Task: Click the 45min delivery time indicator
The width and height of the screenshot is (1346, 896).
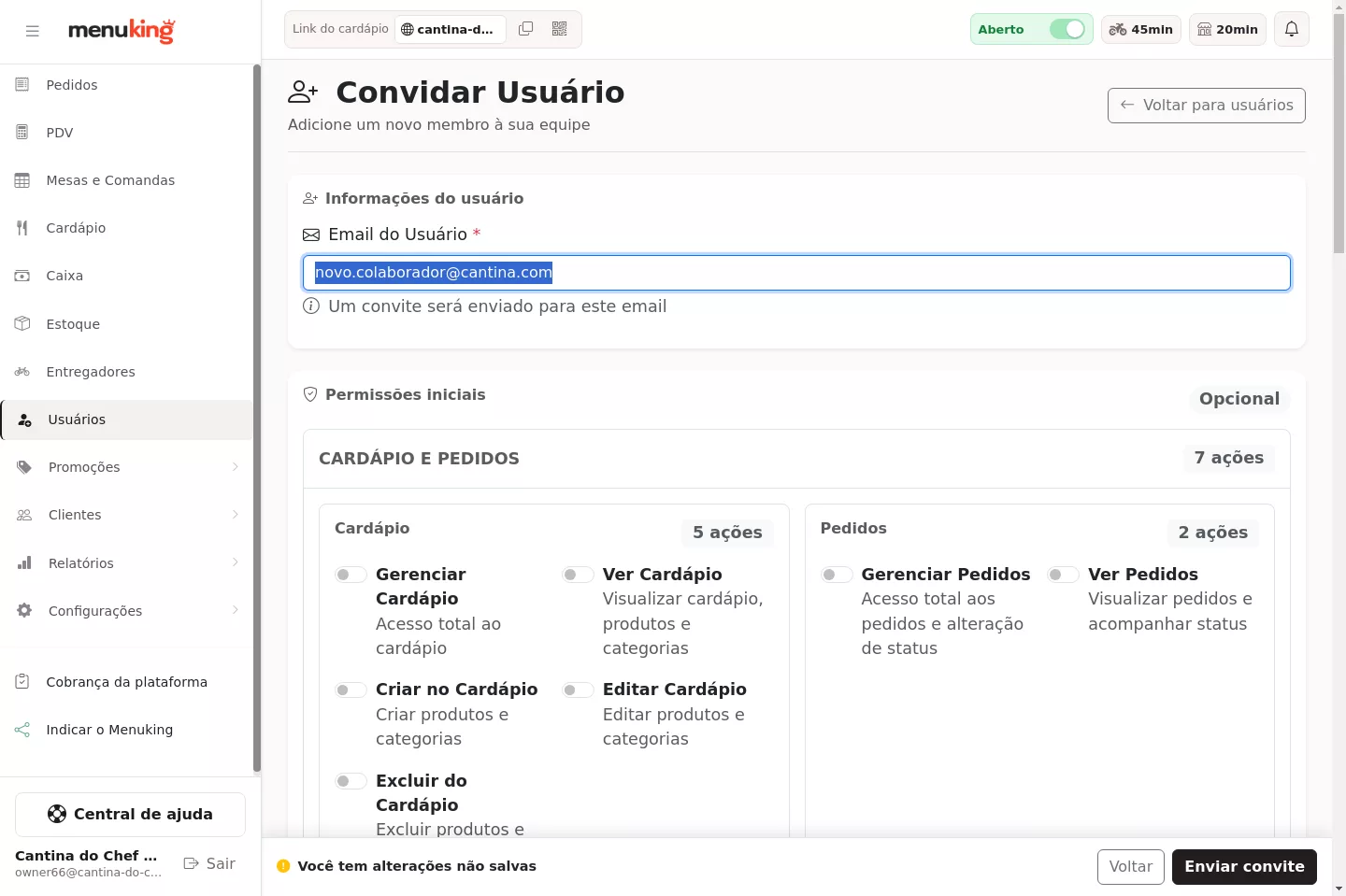Action: (x=1141, y=29)
